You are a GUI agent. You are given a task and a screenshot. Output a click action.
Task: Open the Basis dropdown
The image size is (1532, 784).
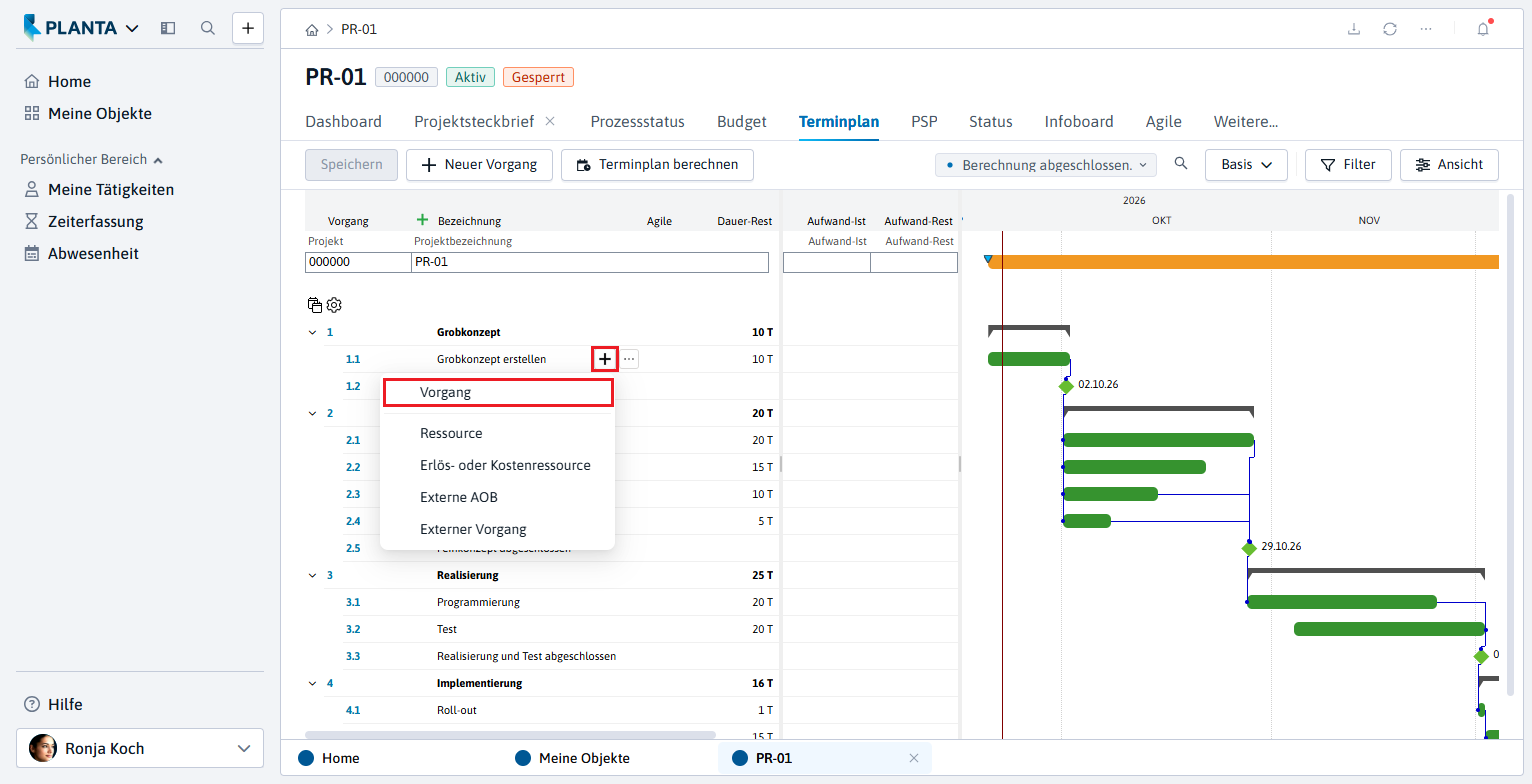[x=1246, y=165]
